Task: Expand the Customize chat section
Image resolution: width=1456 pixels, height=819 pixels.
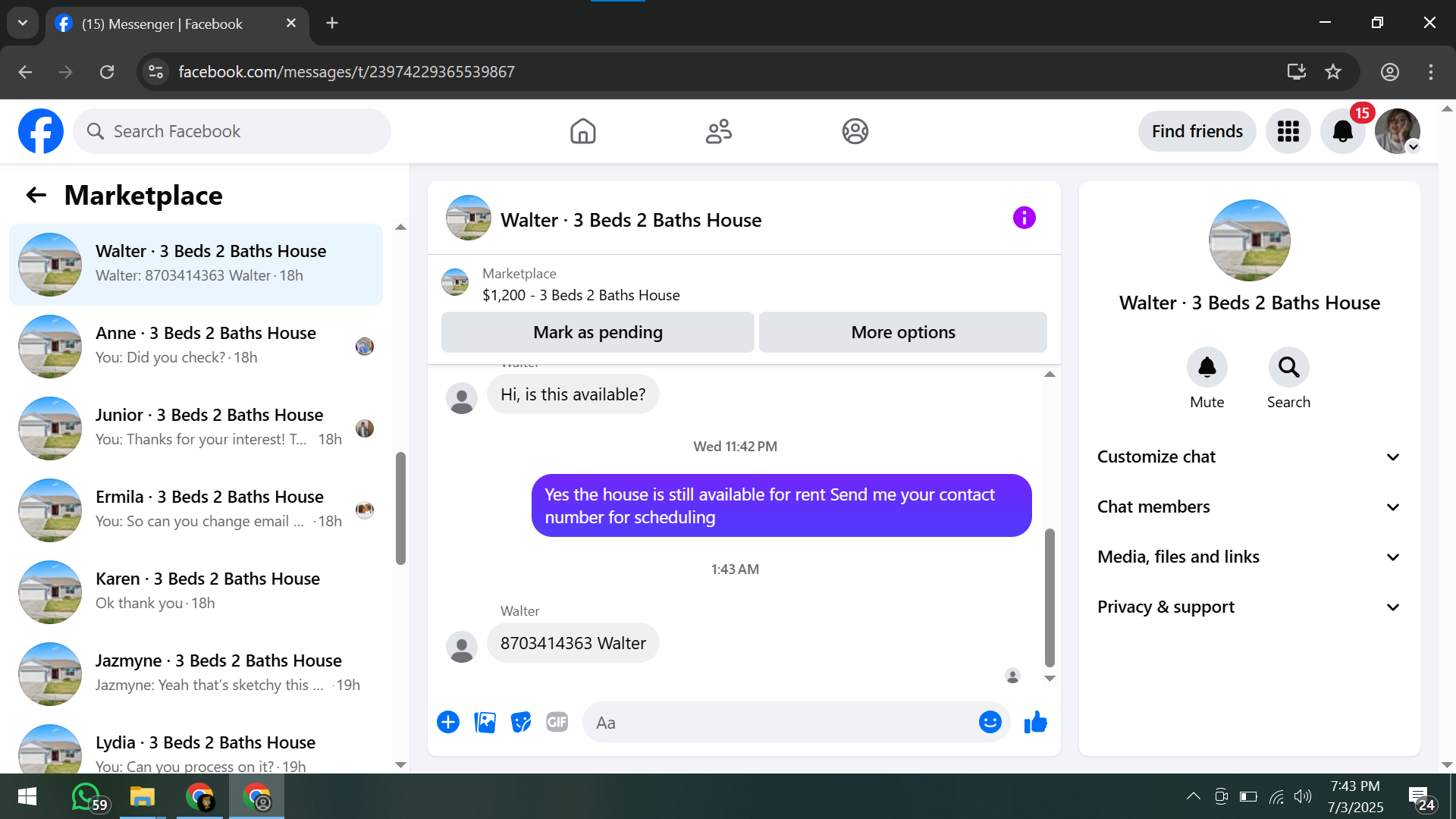Action: pyautogui.click(x=1248, y=457)
